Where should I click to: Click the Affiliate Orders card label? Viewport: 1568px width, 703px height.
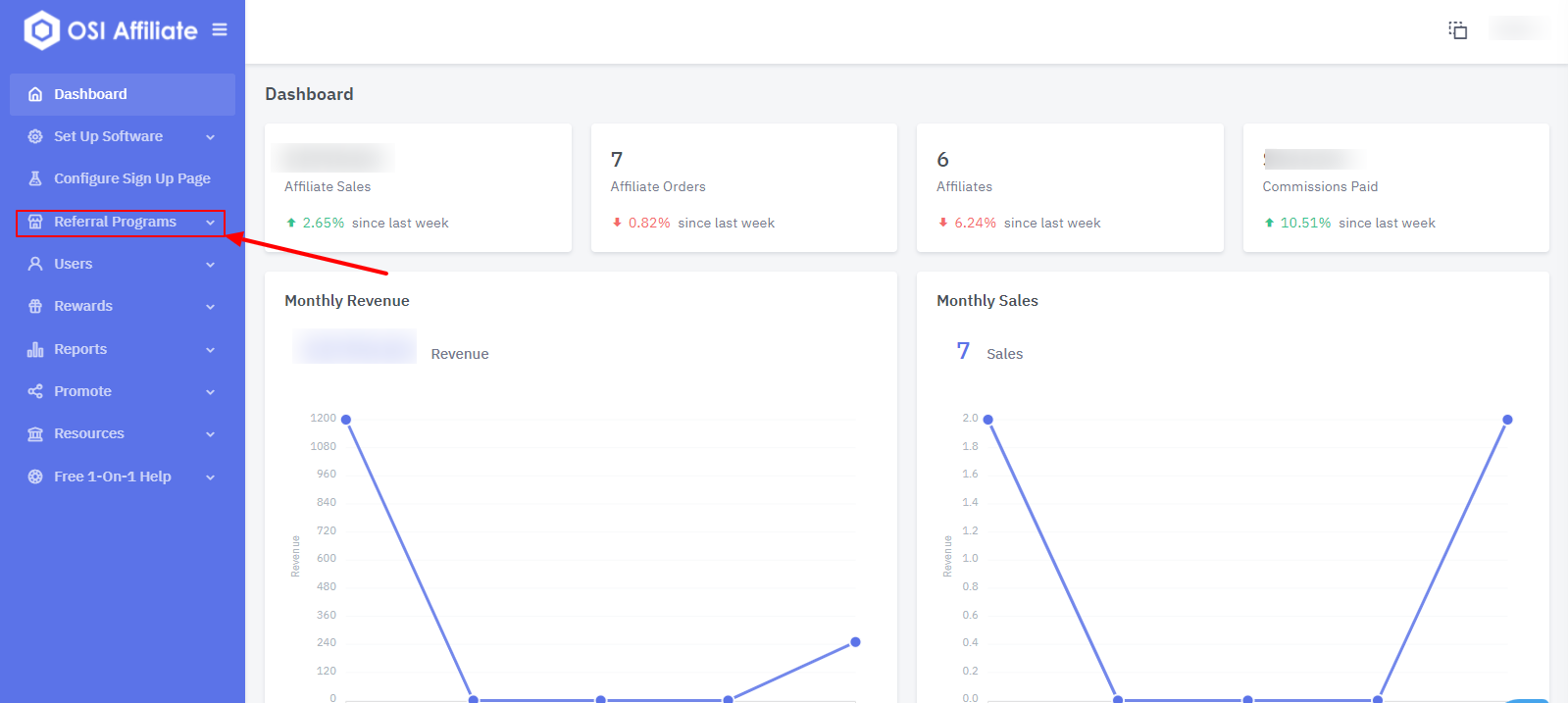click(x=658, y=186)
